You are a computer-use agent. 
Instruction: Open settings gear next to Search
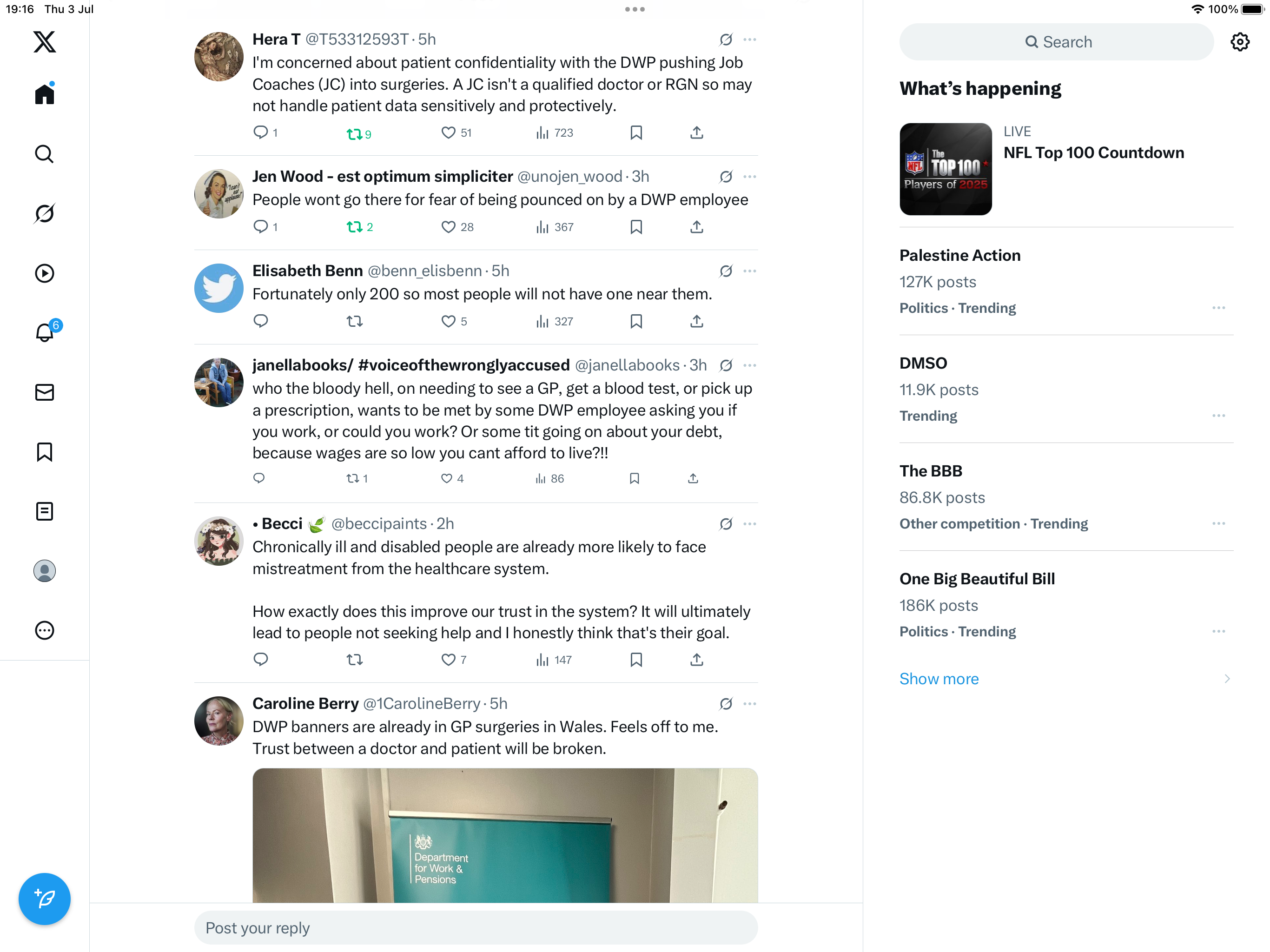pyautogui.click(x=1240, y=42)
